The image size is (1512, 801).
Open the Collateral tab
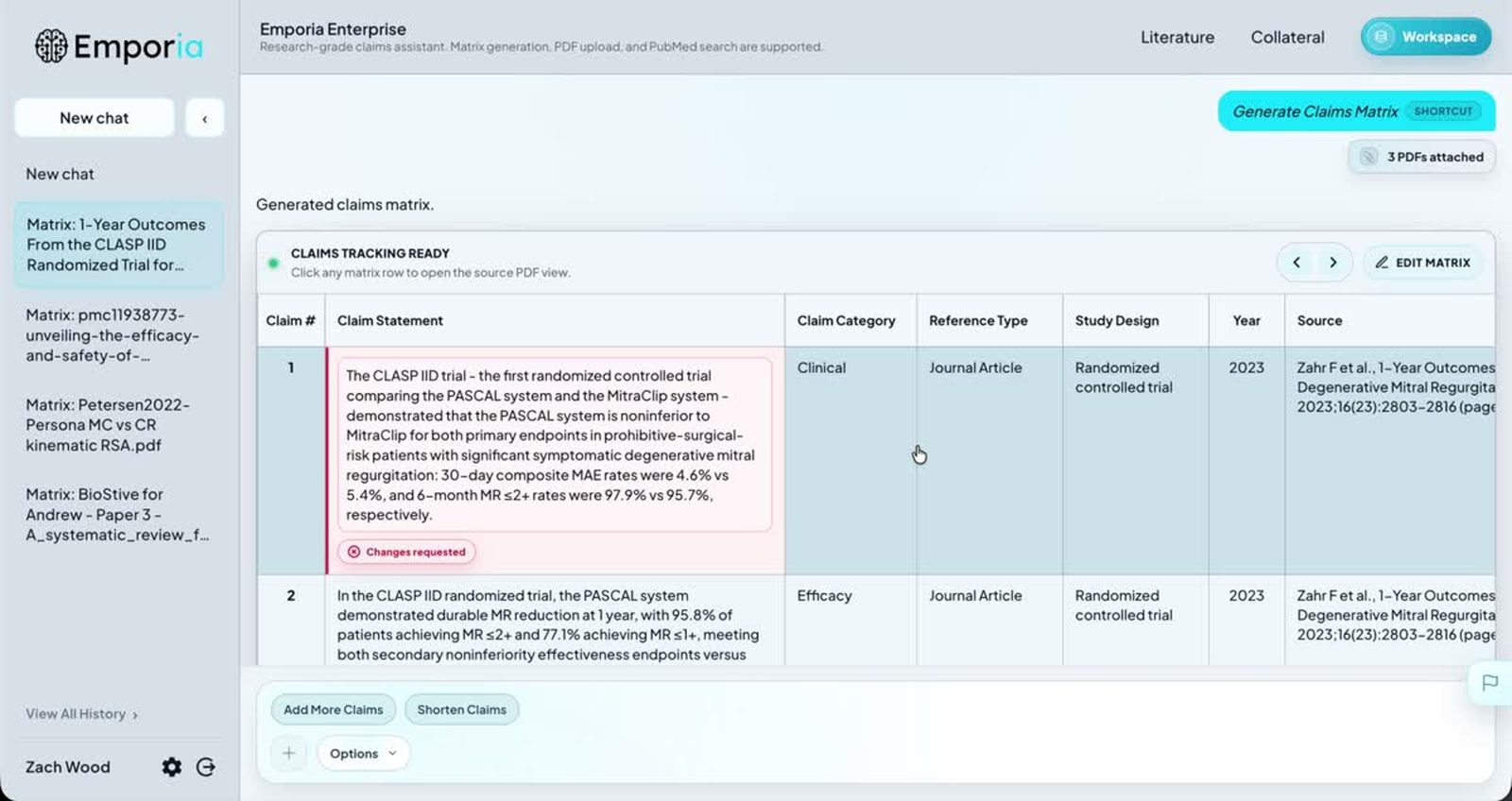click(1287, 37)
